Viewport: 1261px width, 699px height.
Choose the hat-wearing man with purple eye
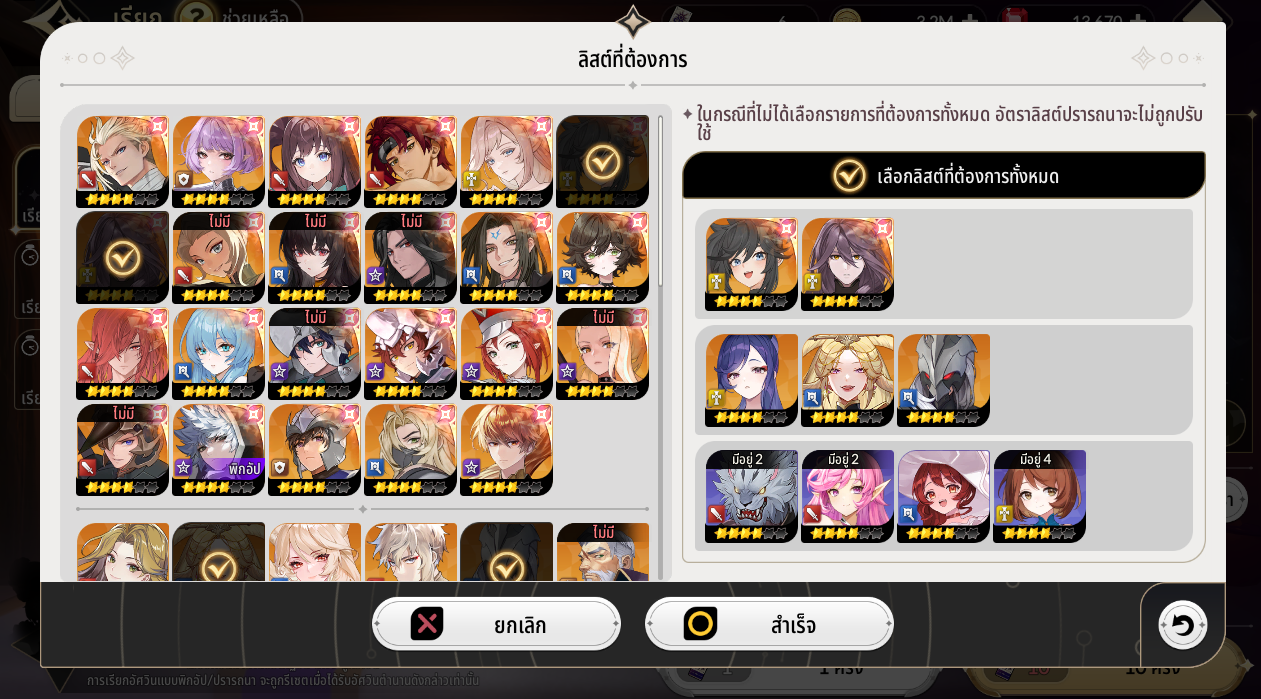pos(122,449)
